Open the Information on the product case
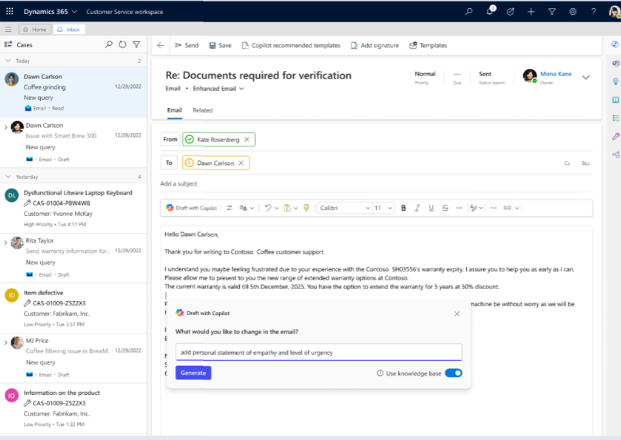This screenshot has width=621, height=440. [74, 408]
